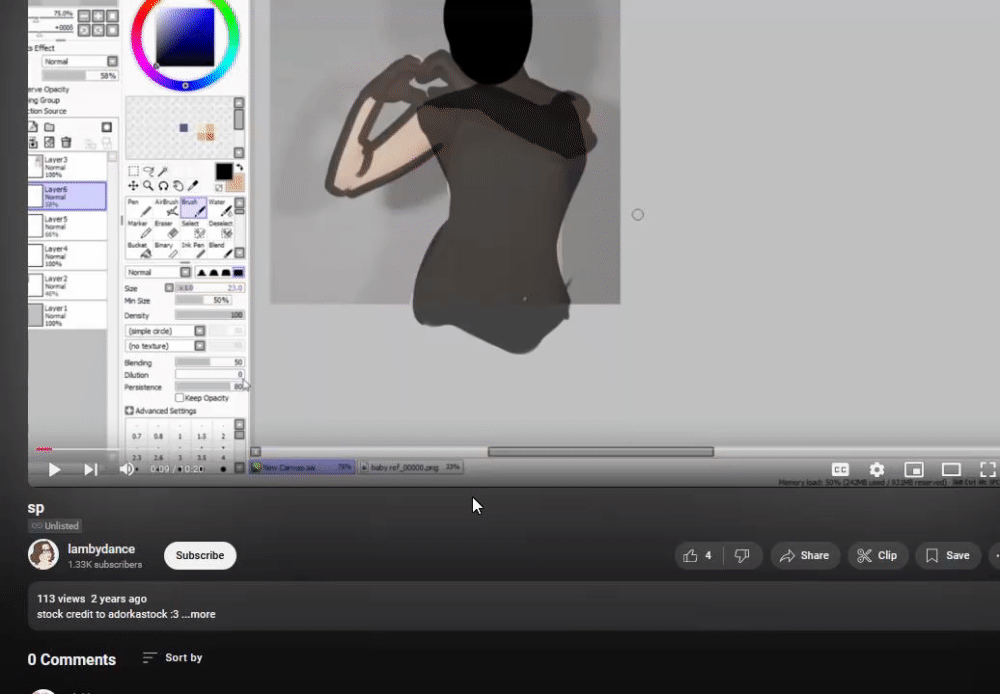1000x694 pixels.
Task: Pick the eyedropper color picker tool
Action: pos(193,186)
